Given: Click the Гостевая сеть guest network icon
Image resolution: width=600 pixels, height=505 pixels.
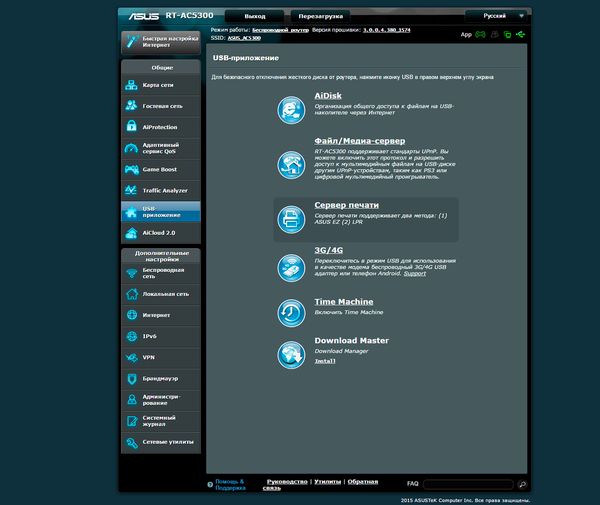Looking at the screenshot, I should tap(131, 106).
